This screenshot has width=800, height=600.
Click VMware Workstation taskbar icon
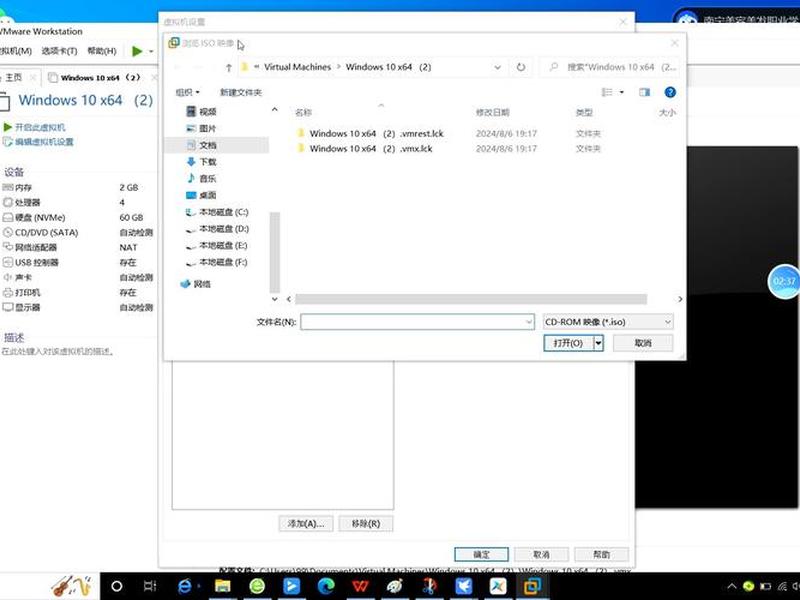532,586
